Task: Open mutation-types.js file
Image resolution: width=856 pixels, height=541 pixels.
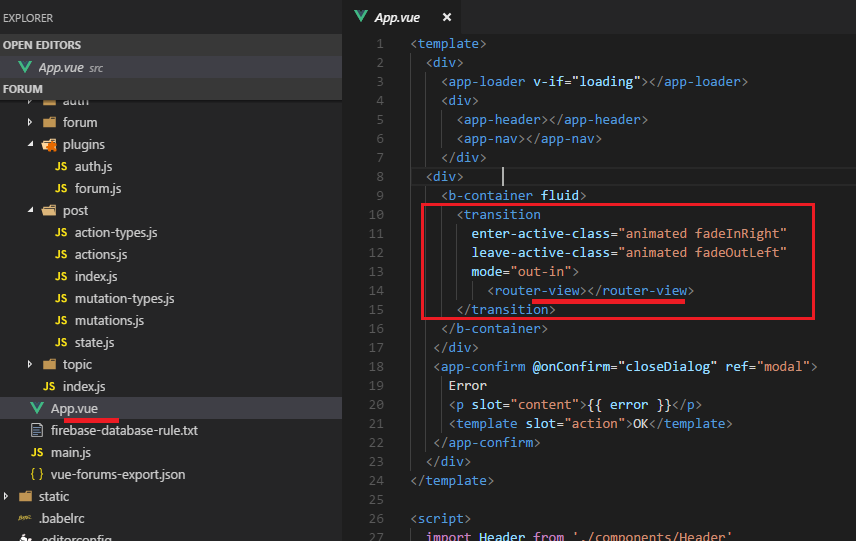Action: [124, 299]
